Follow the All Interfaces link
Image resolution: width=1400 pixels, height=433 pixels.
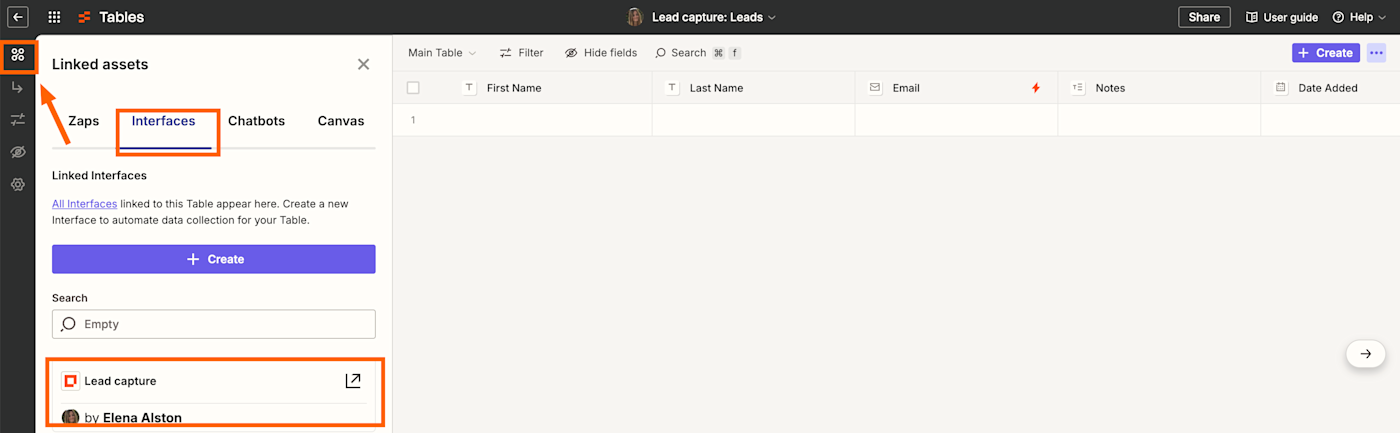pos(85,204)
